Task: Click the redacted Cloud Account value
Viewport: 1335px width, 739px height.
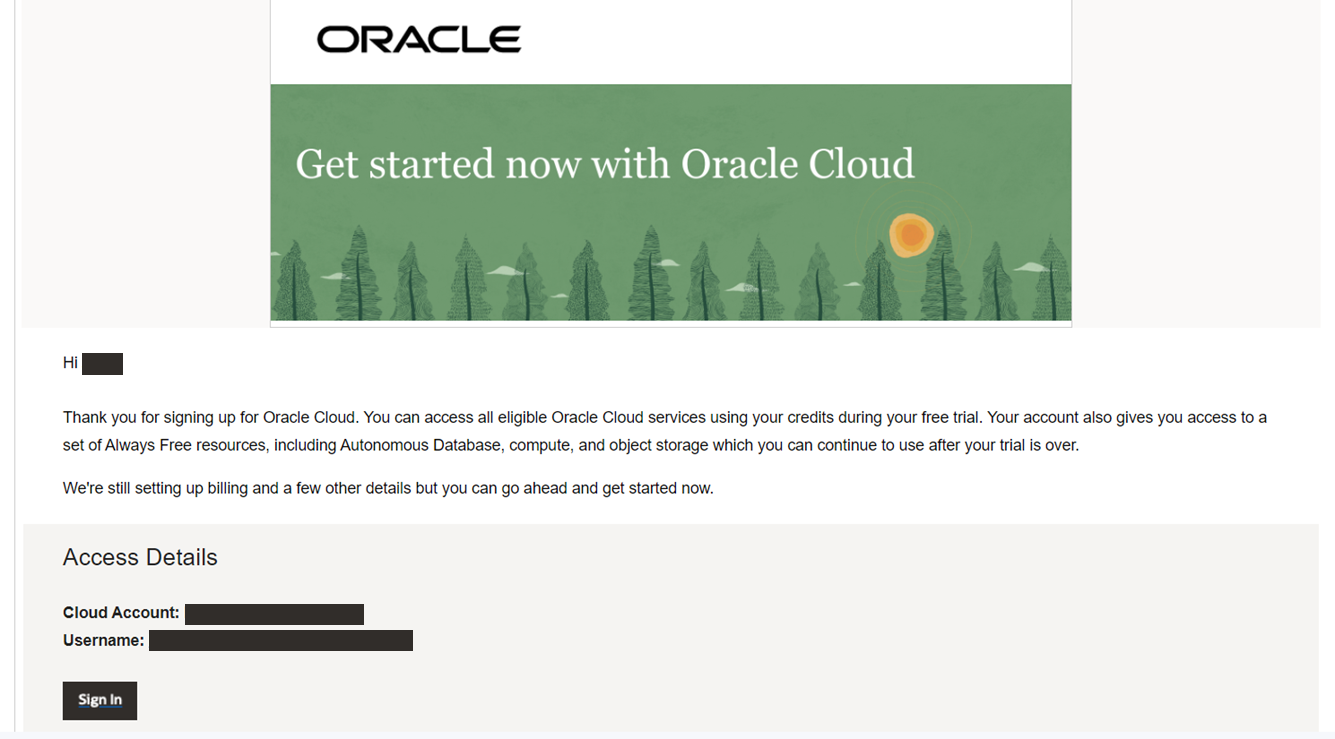Action: pyautogui.click(x=274, y=614)
